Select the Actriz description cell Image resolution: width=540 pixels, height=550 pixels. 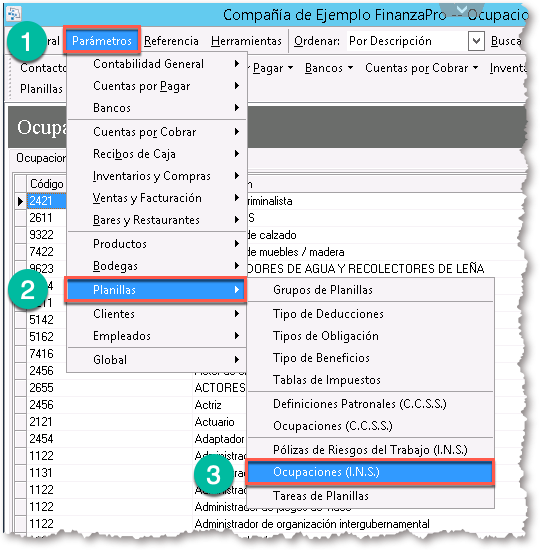(x=220, y=405)
